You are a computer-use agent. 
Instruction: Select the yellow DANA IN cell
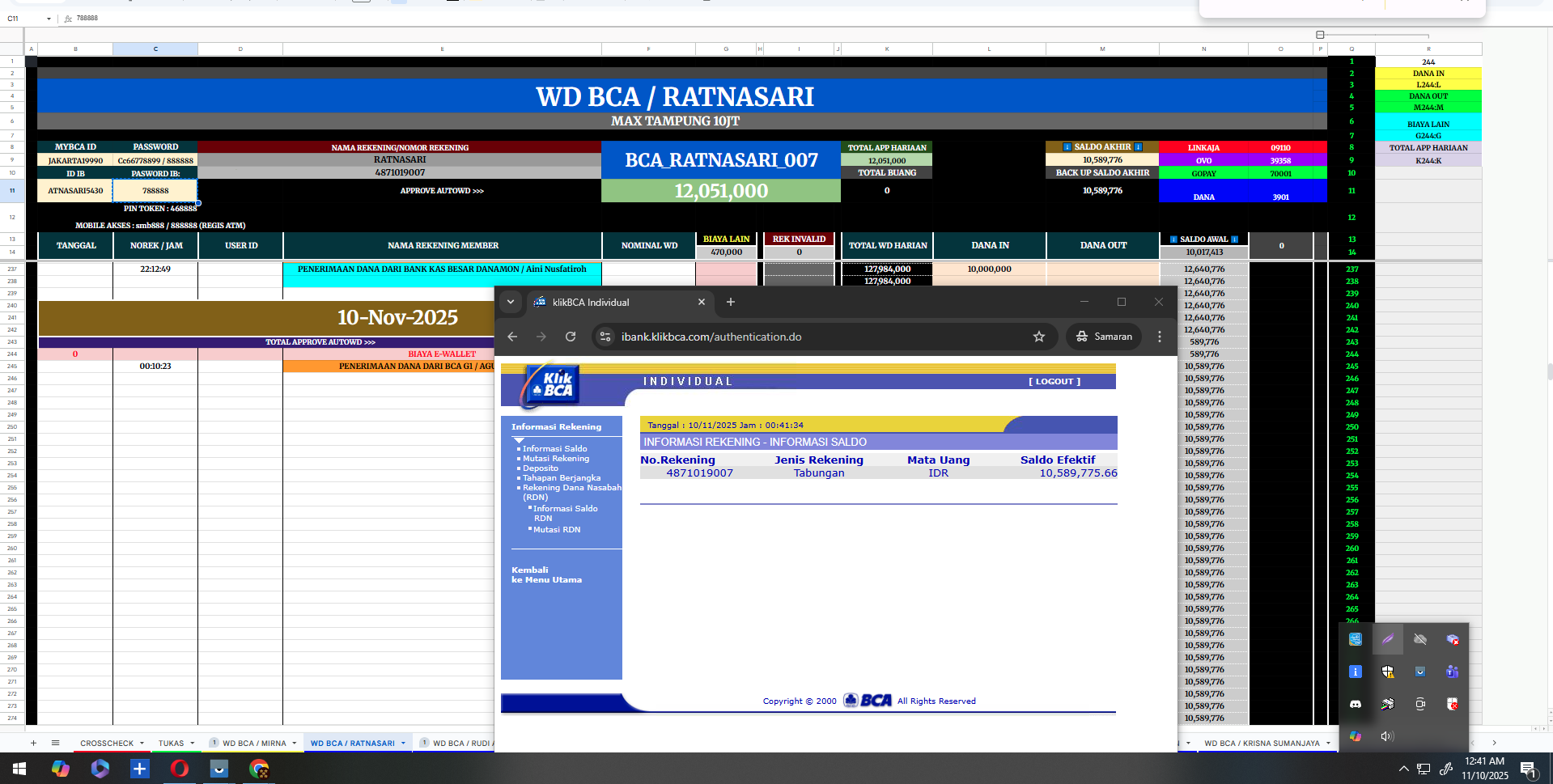point(1428,73)
